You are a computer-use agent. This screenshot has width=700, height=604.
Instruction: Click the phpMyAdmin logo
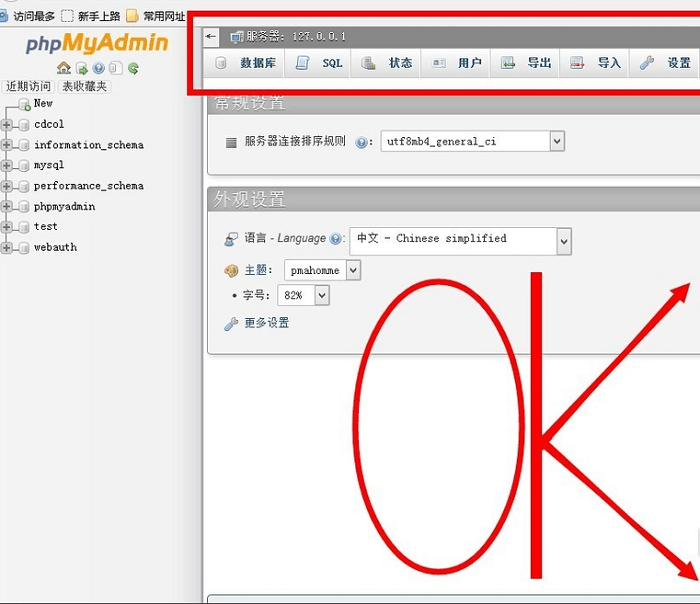[97, 43]
